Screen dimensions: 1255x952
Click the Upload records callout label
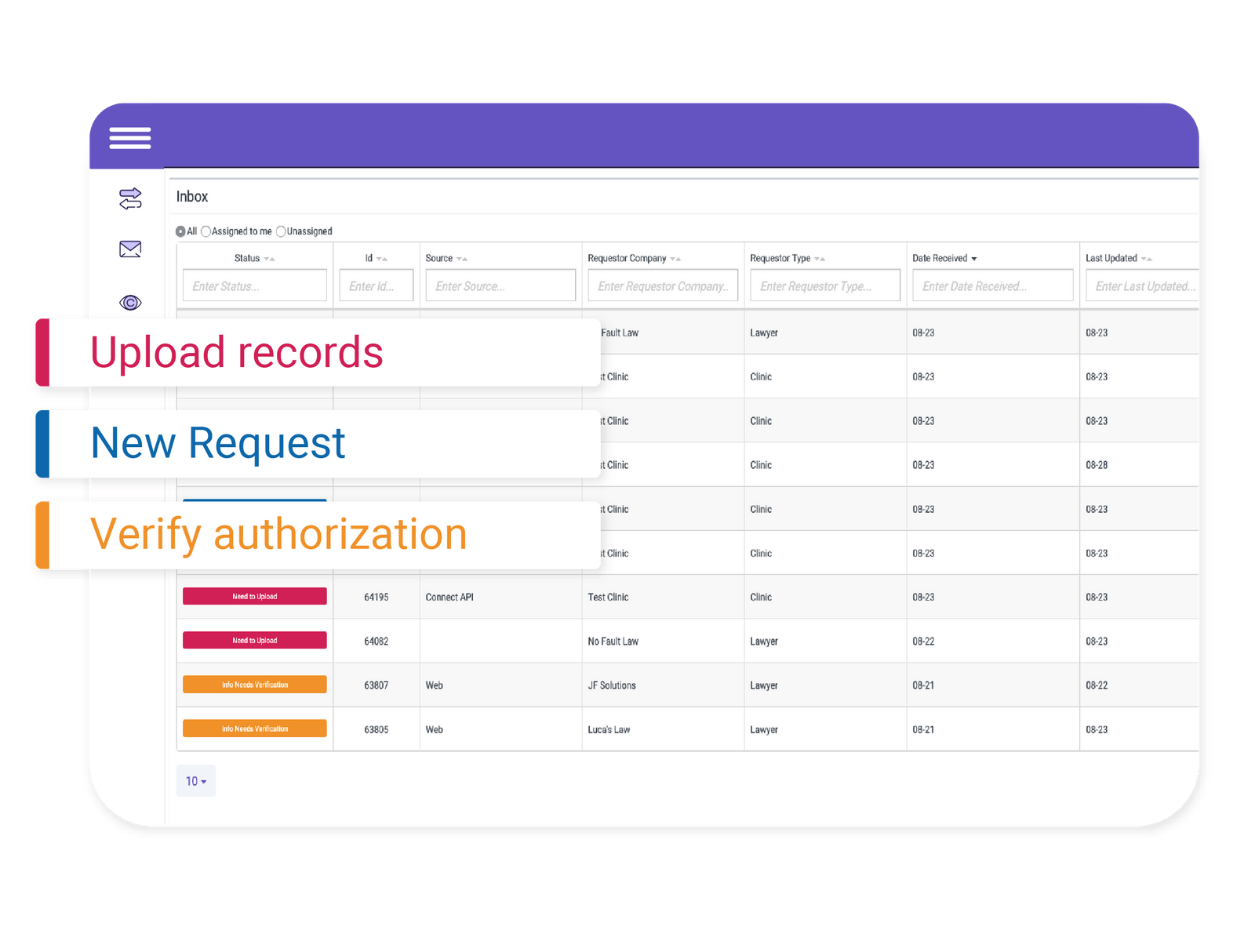pyautogui.click(x=237, y=352)
